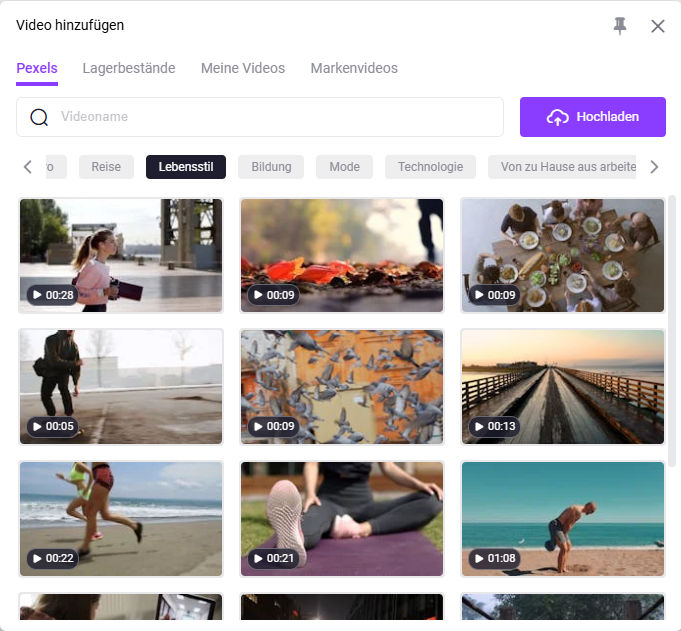
Task: Click the search magnifier icon
Action: pyautogui.click(x=39, y=117)
